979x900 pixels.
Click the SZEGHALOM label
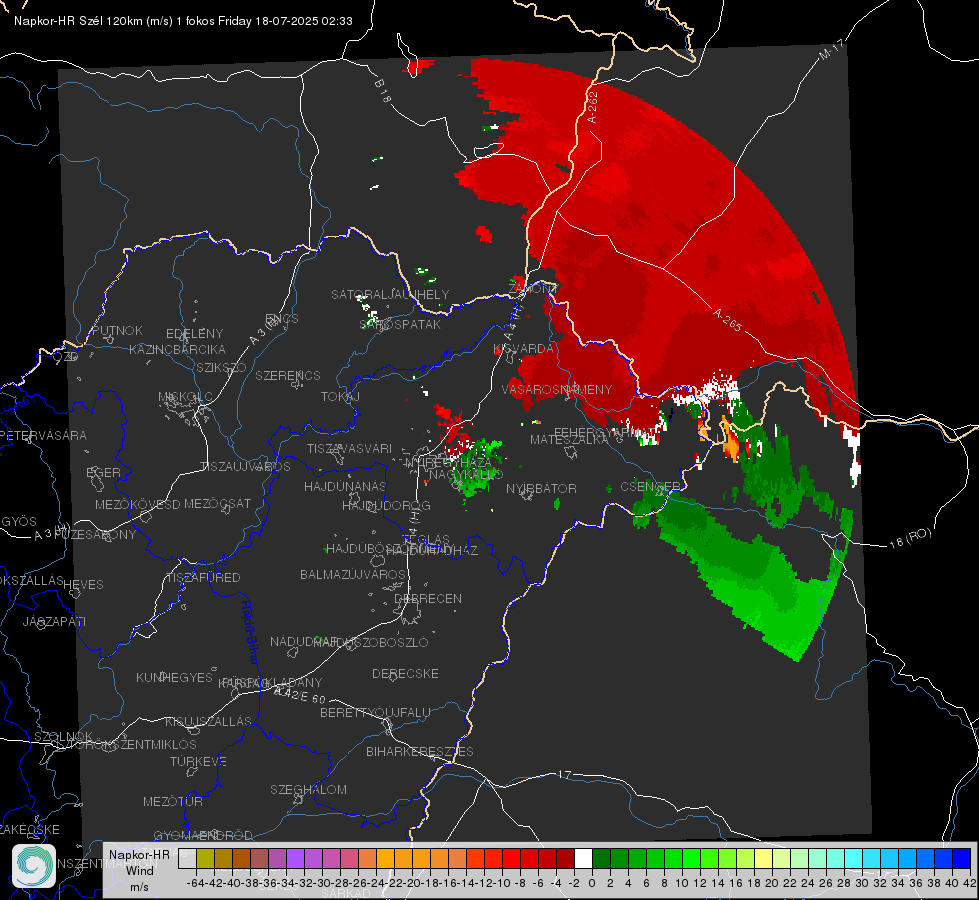(x=308, y=789)
